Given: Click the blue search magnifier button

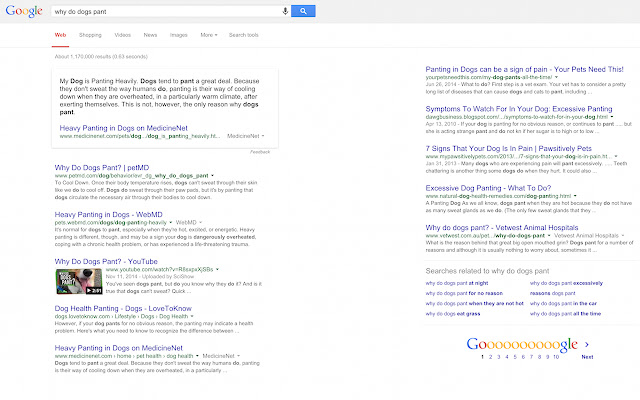Looking at the screenshot, I should (303, 11).
